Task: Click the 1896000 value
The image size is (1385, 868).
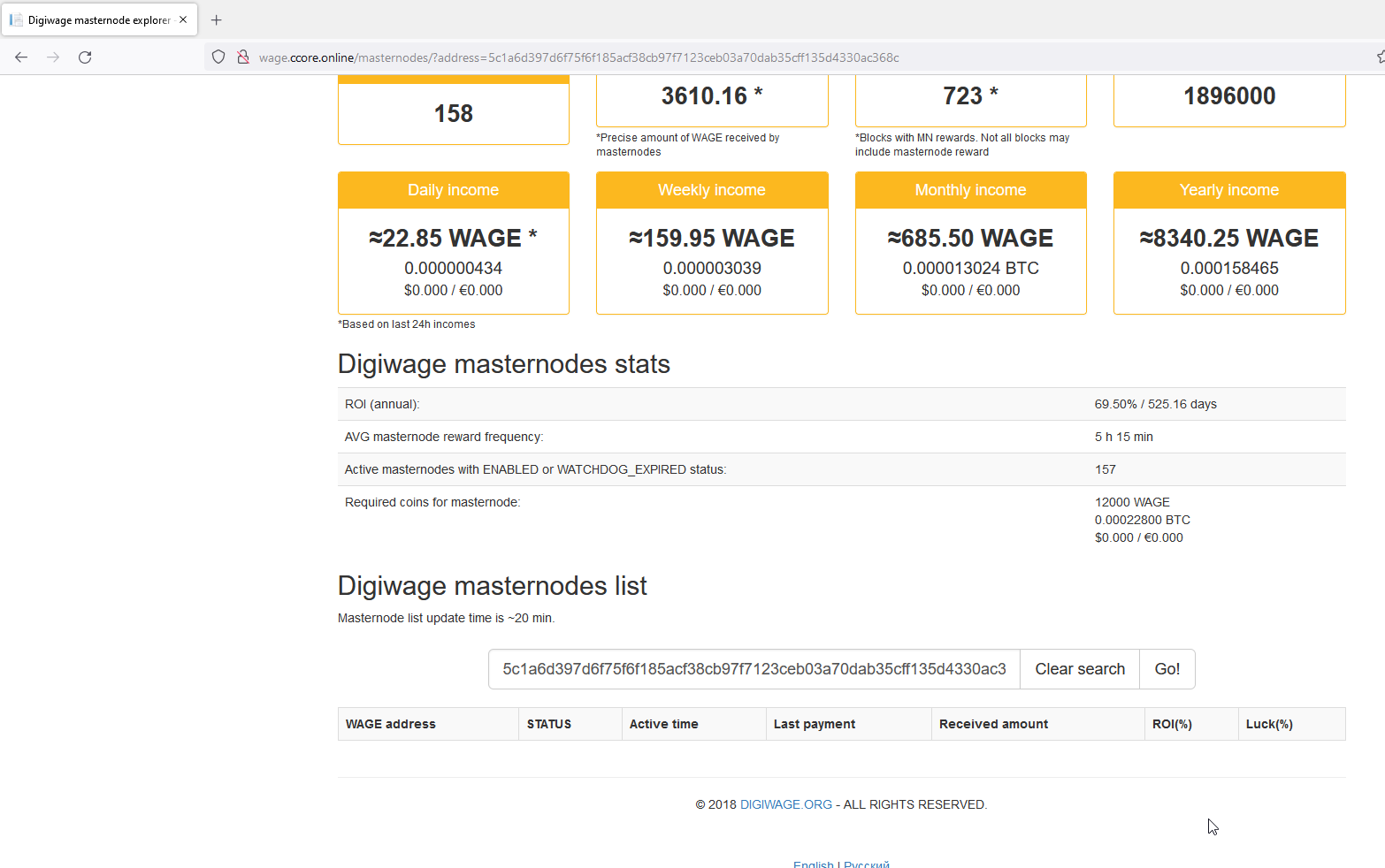Action: (x=1229, y=95)
